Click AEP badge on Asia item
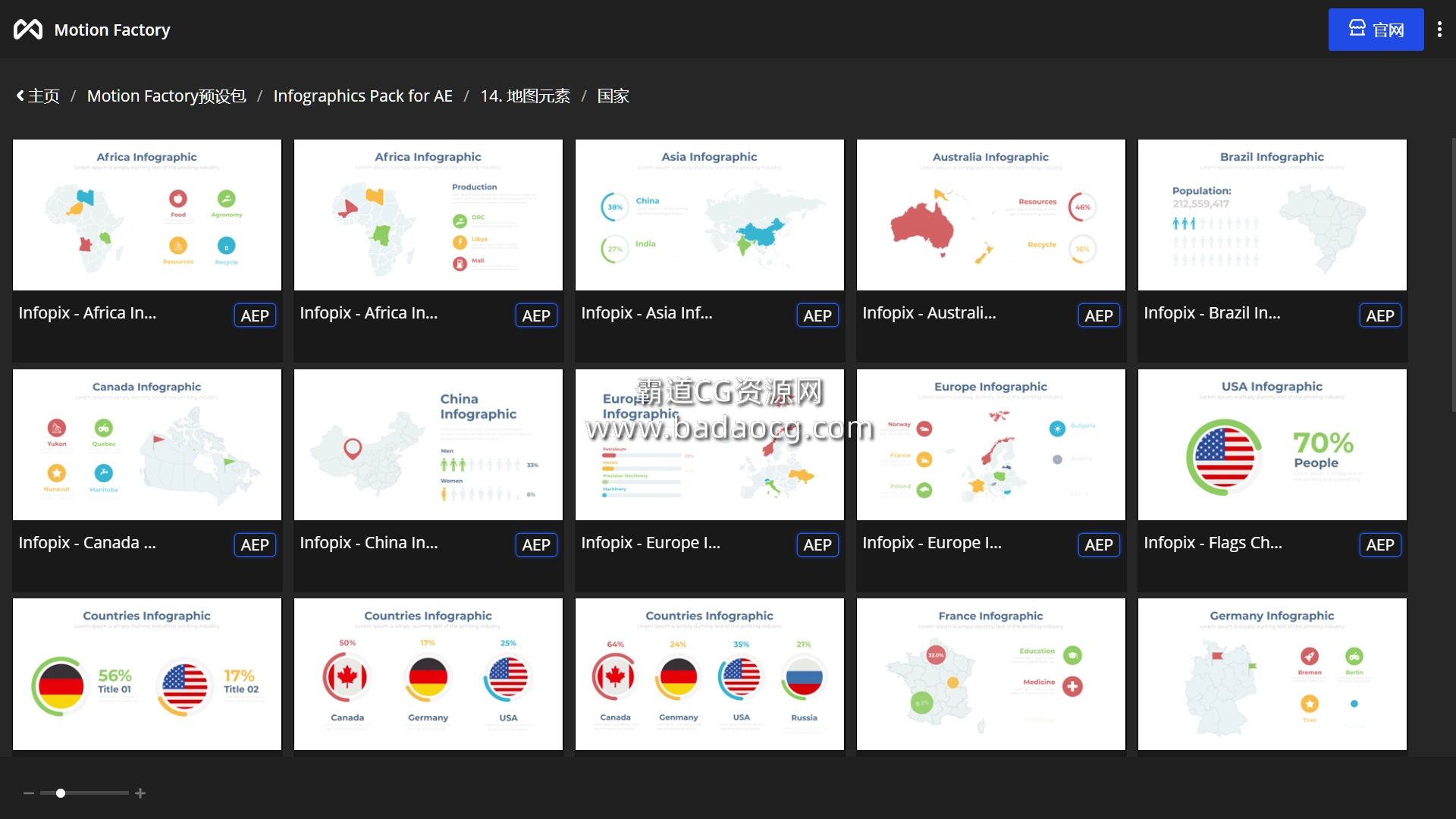 point(817,315)
